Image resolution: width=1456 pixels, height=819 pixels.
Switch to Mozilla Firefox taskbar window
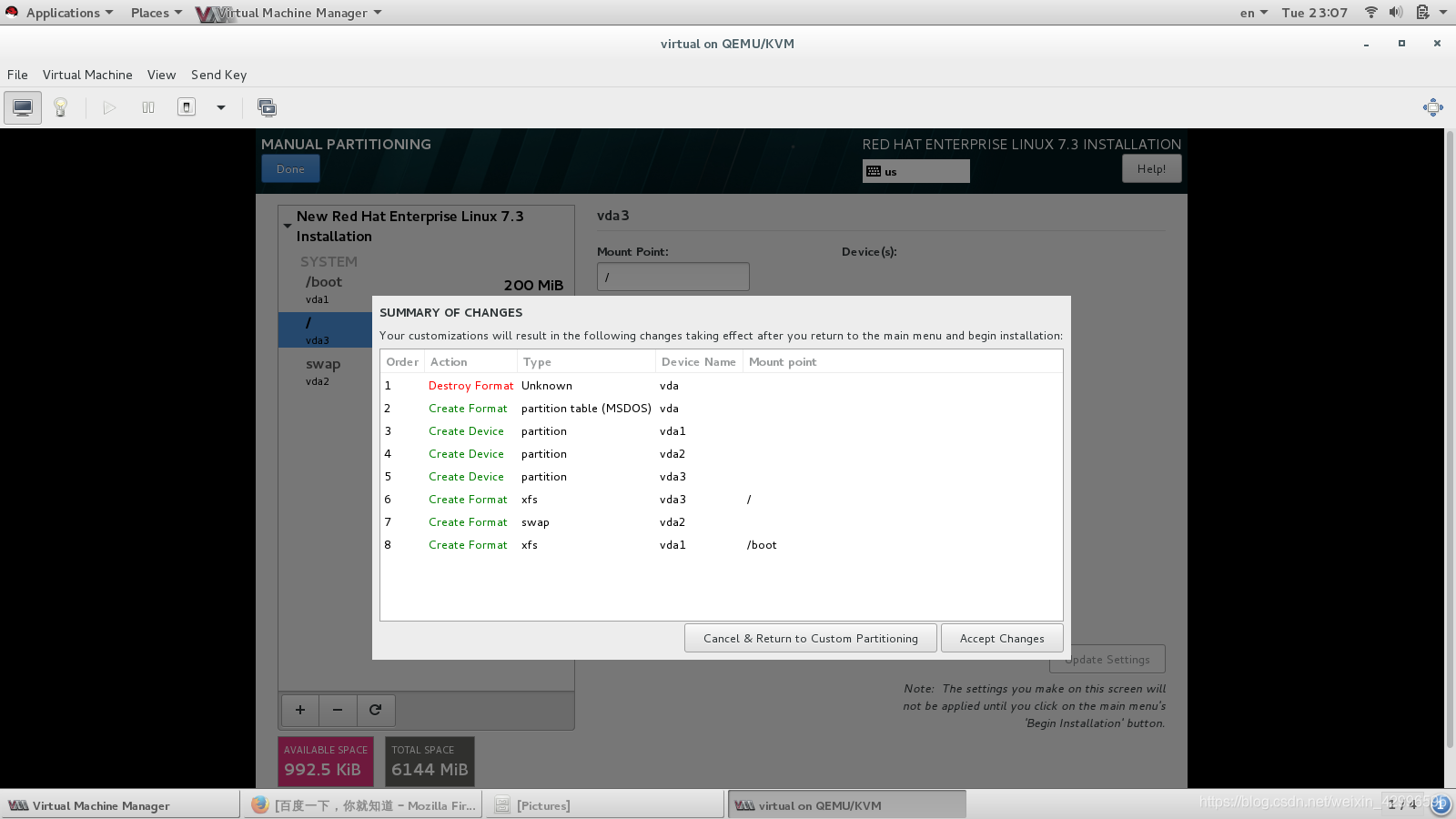coord(364,805)
